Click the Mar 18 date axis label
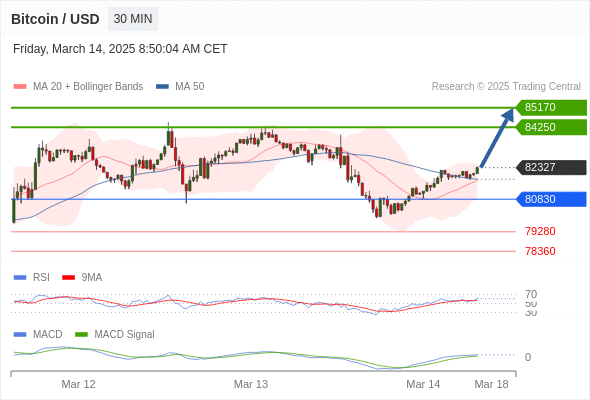Image resolution: width=590 pixels, height=400 pixels. [x=491, y=384]
